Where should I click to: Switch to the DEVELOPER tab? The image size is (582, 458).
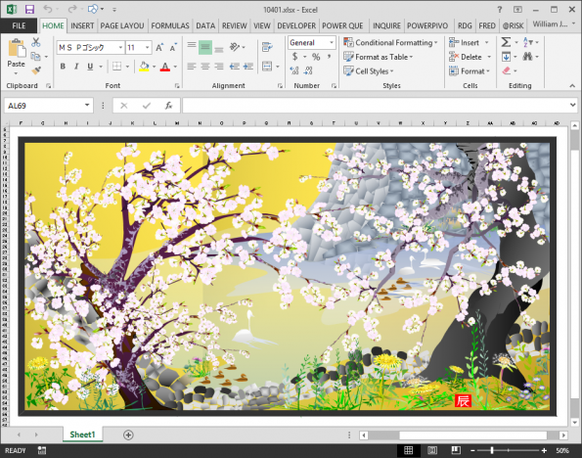296,26
